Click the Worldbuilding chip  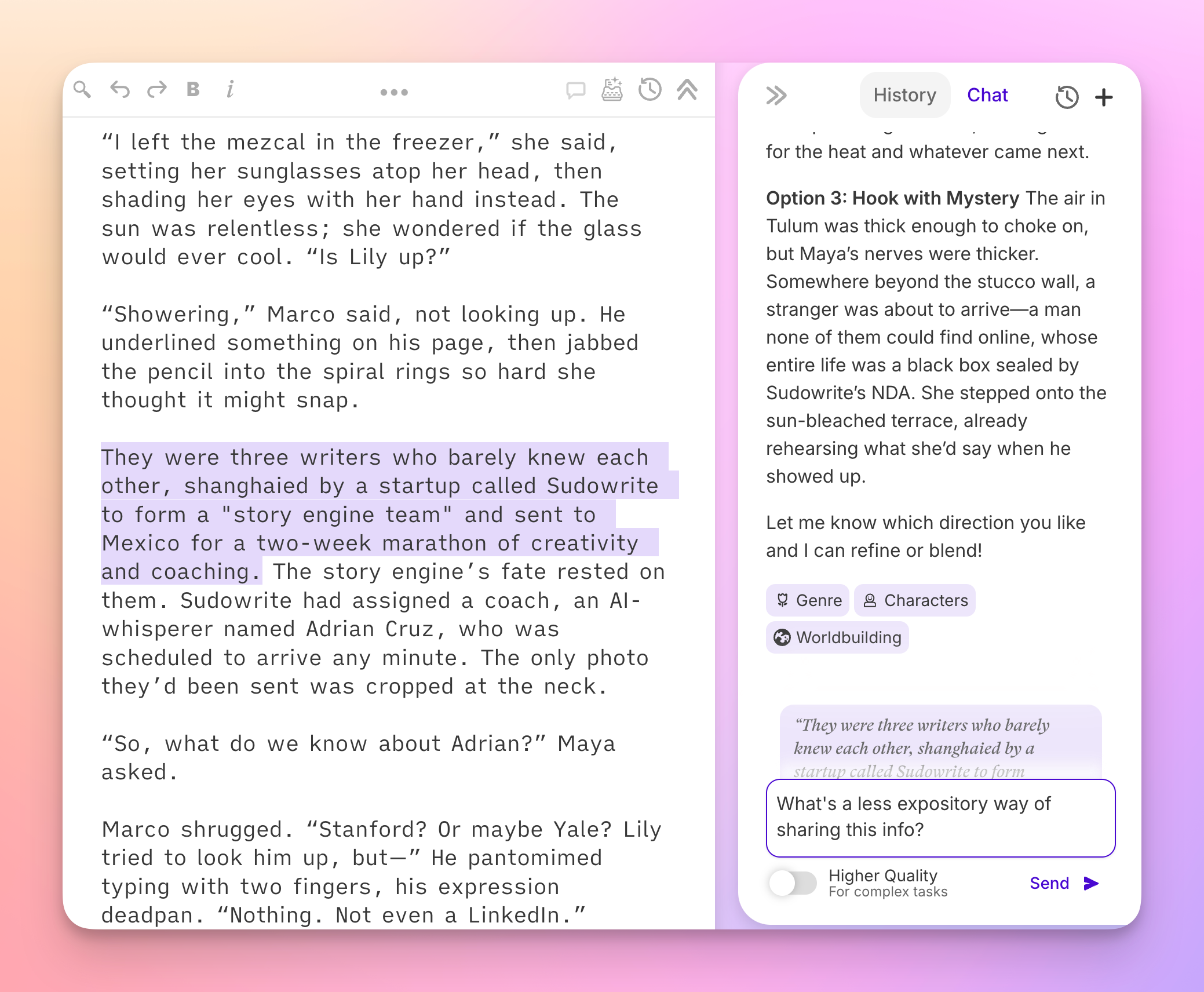click(x=837, y=637)
